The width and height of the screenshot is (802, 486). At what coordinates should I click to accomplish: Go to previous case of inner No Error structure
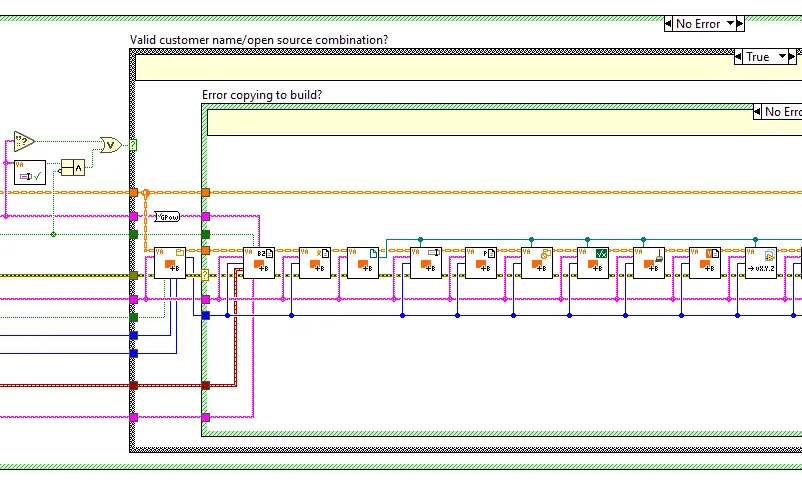tap(758, 113)
